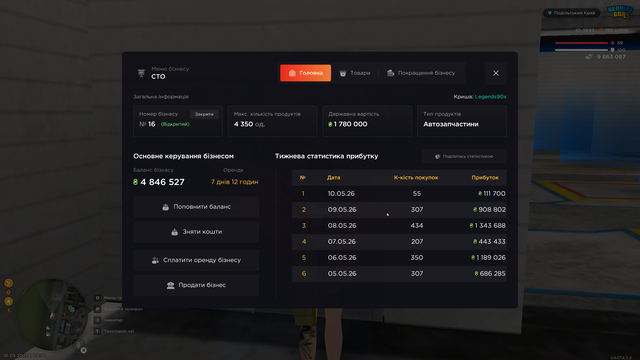640x360 pixels.
Task: Click the player money 9 863 087 in HUD
Action: [606, 57]
